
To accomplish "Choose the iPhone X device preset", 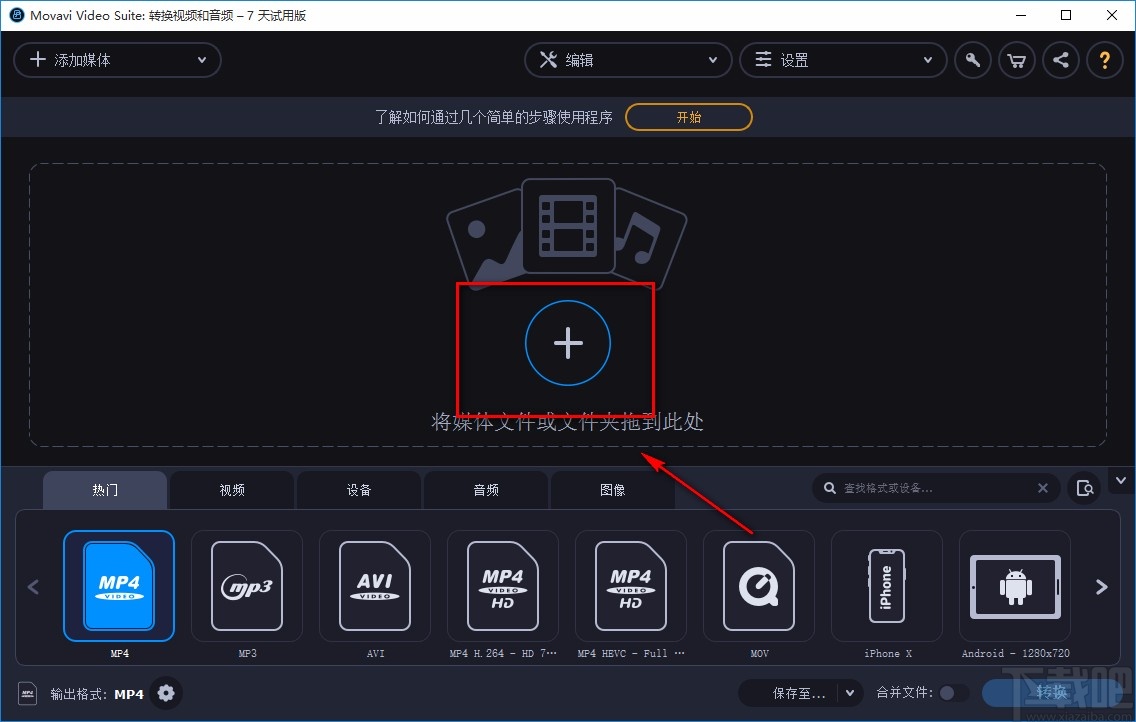I will click(887, 587).
